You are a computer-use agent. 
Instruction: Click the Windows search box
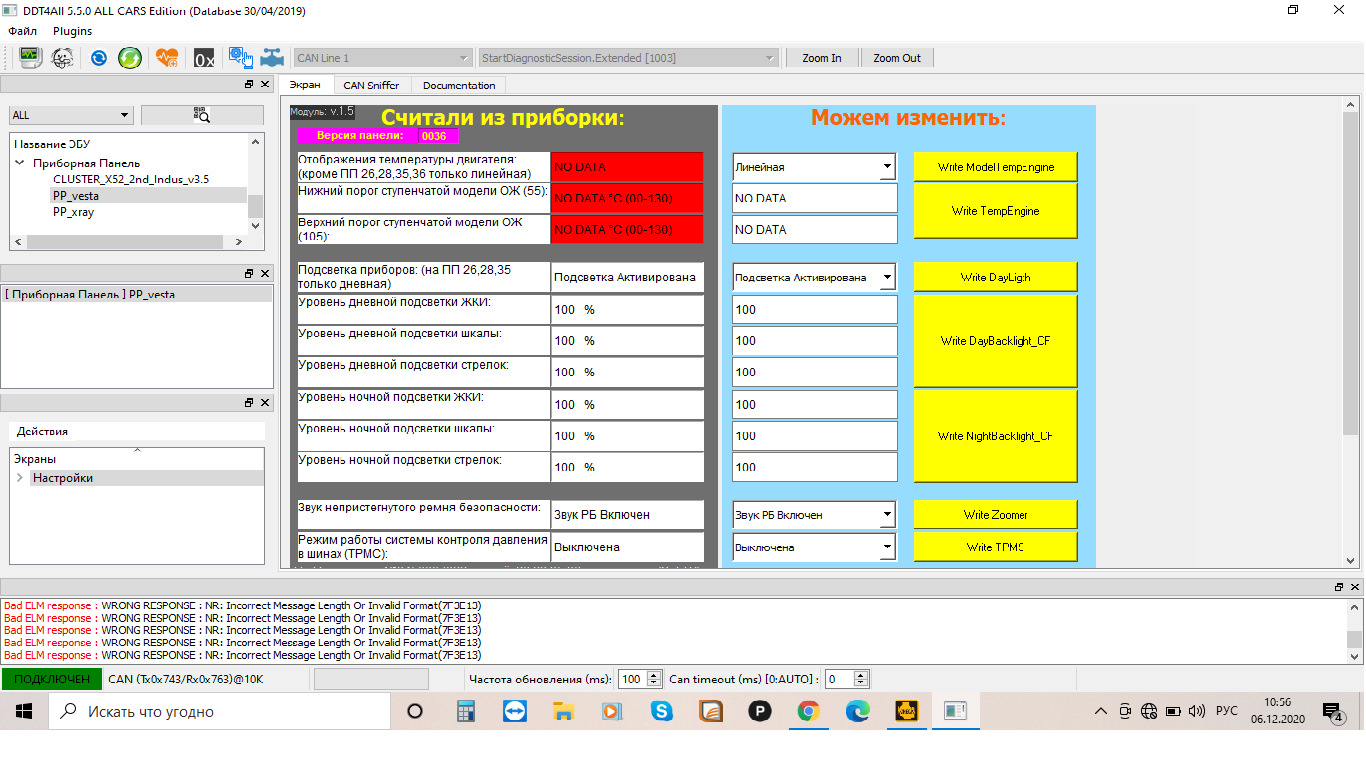220,712
